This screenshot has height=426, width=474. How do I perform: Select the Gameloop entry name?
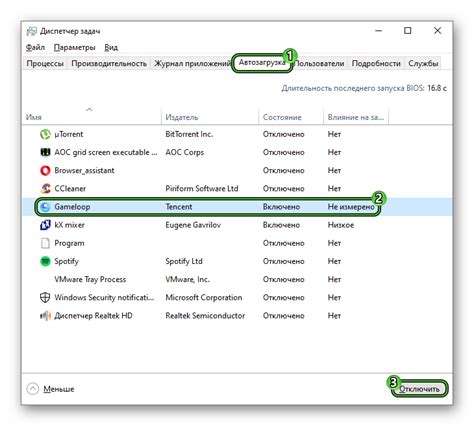pyautogui.click(x=72, y=207)
